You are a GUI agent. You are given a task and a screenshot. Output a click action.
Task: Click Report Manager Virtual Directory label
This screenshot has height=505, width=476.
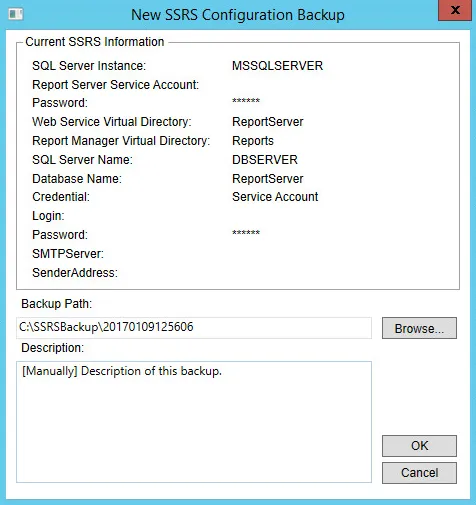[121, 141]
